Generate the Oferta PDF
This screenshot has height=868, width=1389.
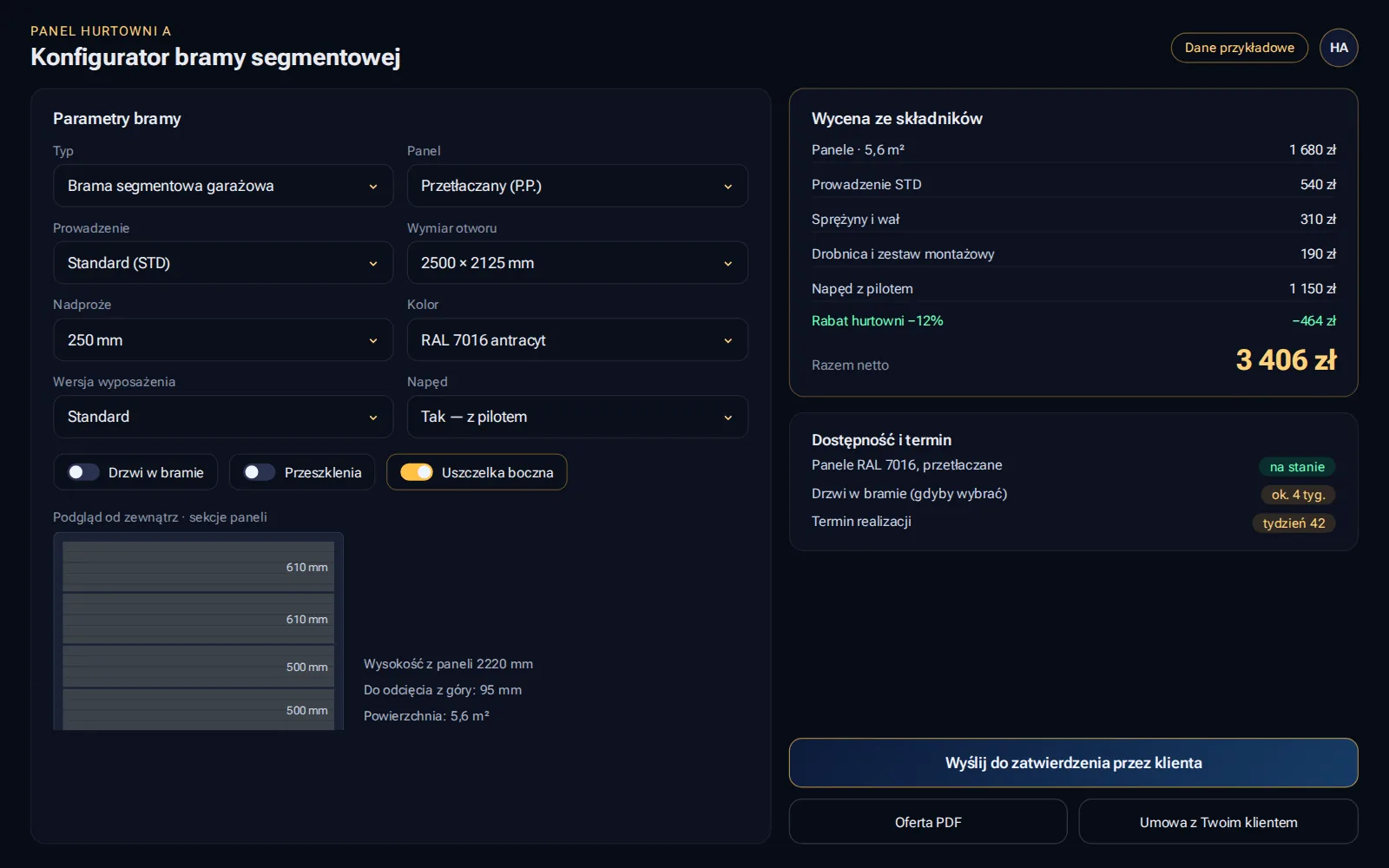tap(928, 822)
